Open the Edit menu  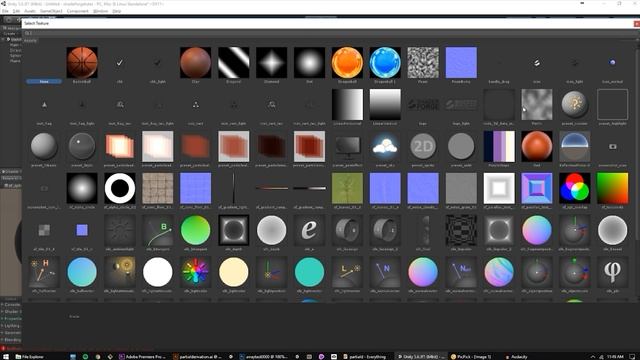coord(16,11)
